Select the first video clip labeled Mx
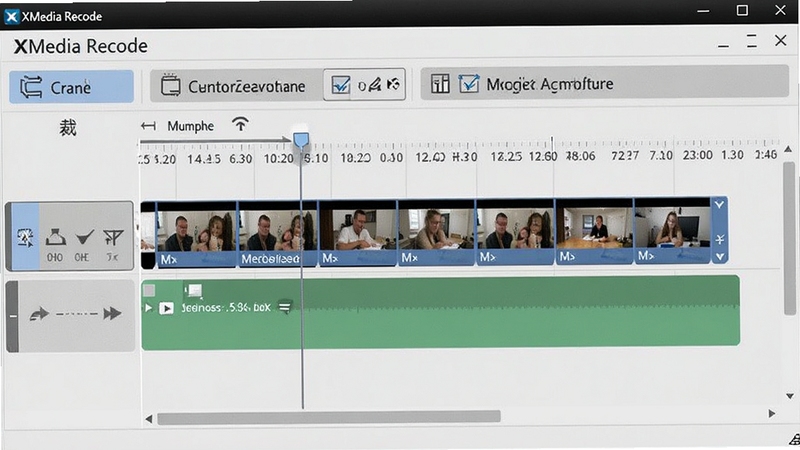Viewport: 800px width, 450px height. click(x=196, y=233)
